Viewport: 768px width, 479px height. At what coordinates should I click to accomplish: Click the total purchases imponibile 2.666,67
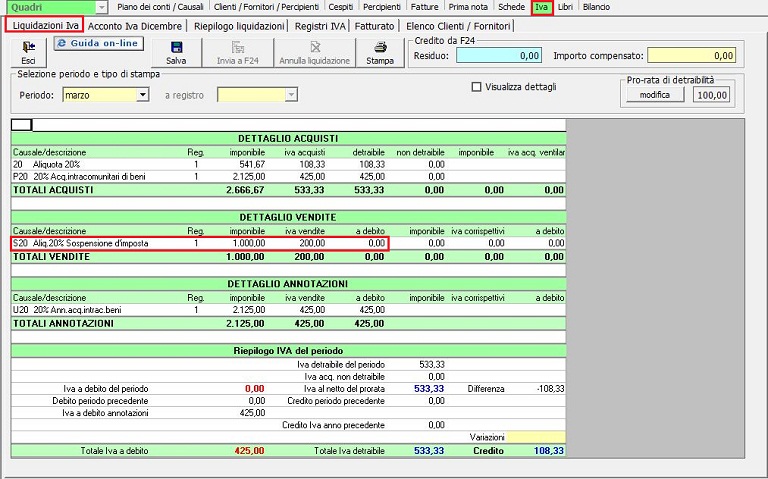pos(245,190)
